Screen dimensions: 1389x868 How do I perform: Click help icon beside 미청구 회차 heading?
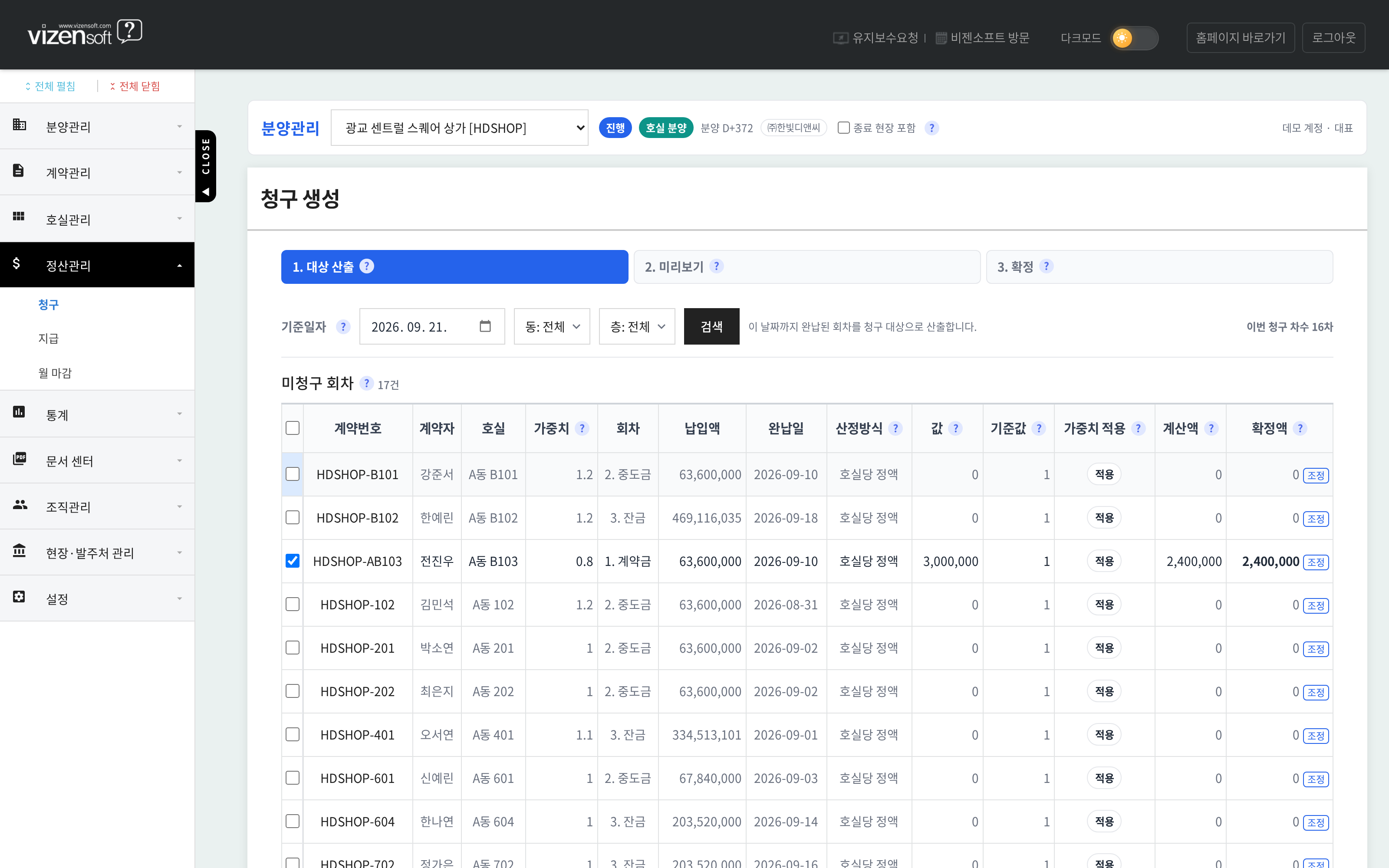coord(367,383)
